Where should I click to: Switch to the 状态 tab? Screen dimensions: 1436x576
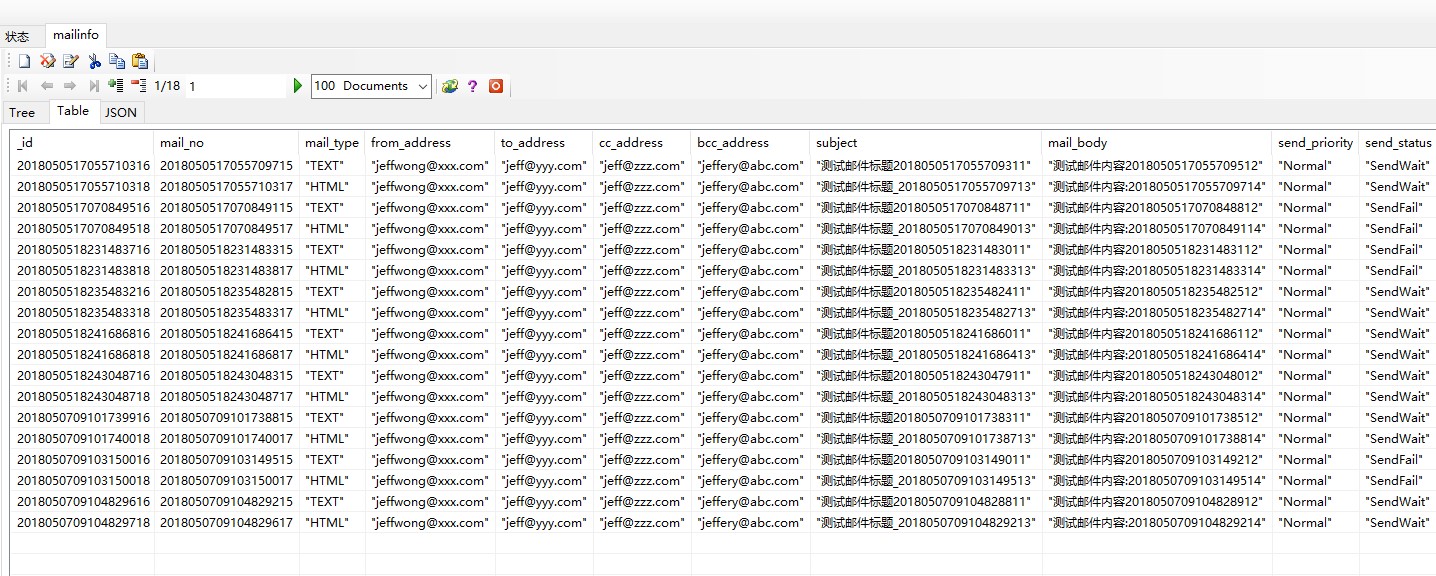(17, 36)
